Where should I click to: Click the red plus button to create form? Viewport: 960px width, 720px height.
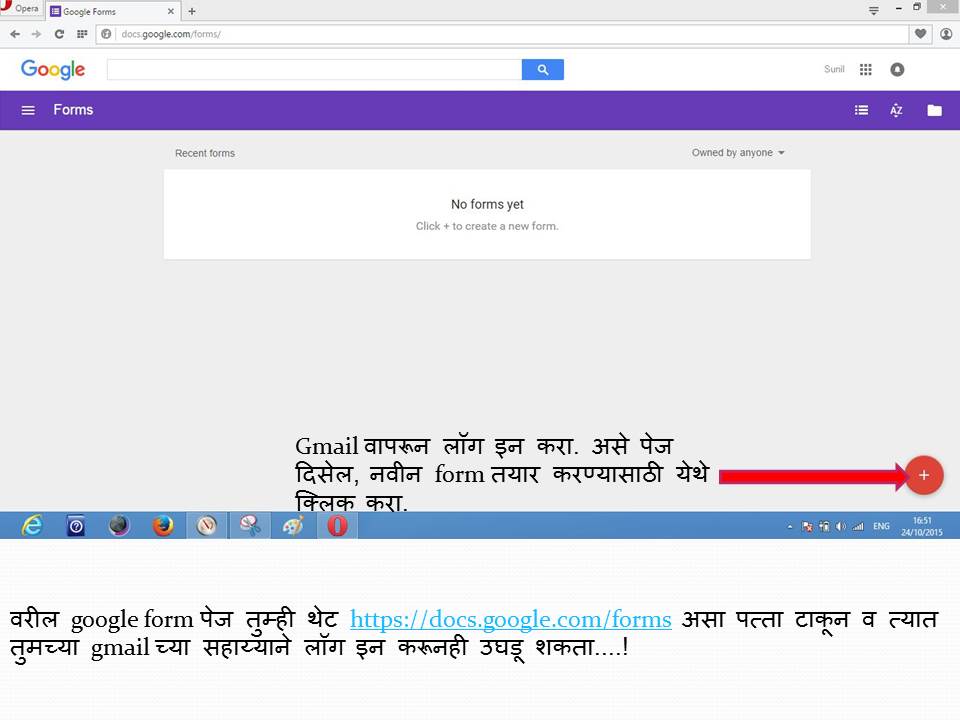click(924, 475)
